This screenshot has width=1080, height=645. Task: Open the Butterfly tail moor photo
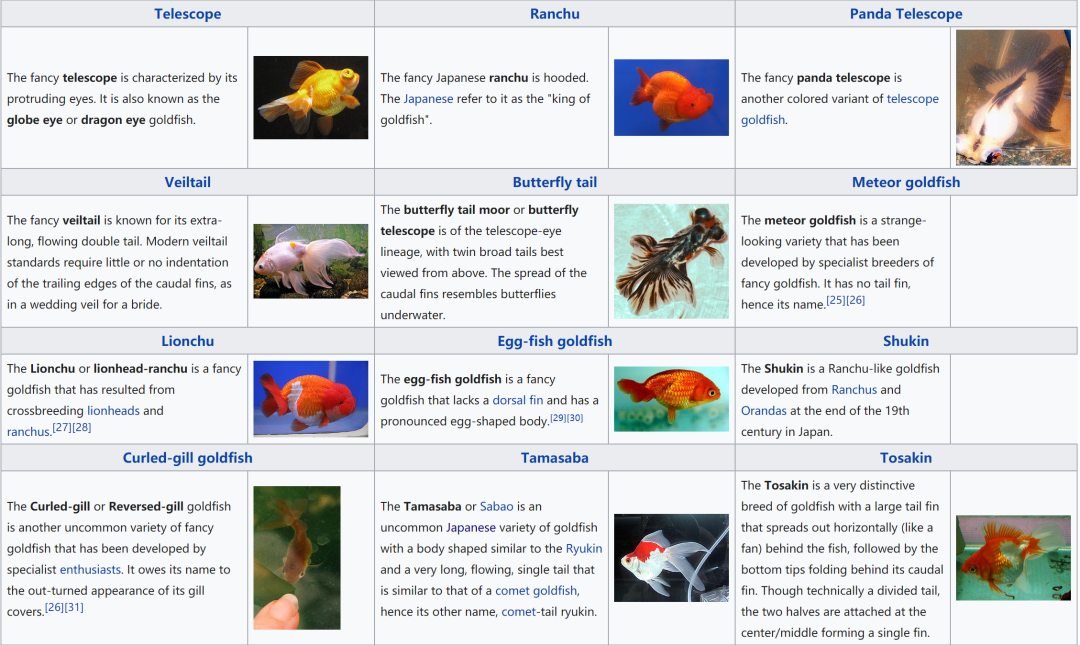tap(671, 261)
